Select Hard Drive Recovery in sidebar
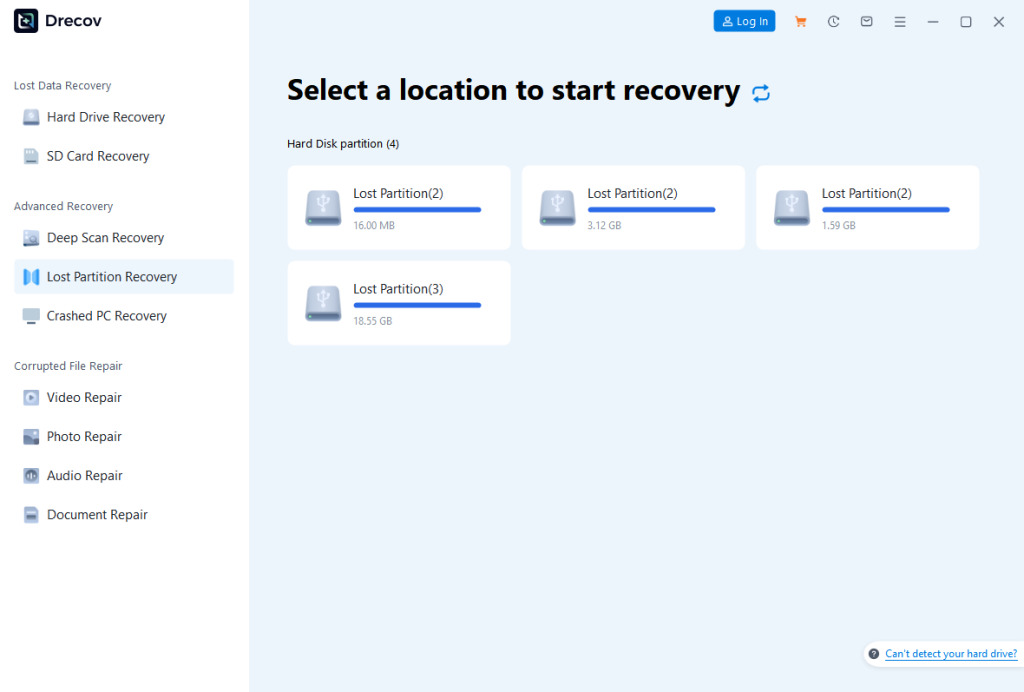The height and width of the screenshot is (692, 1024). coord(106,117)
